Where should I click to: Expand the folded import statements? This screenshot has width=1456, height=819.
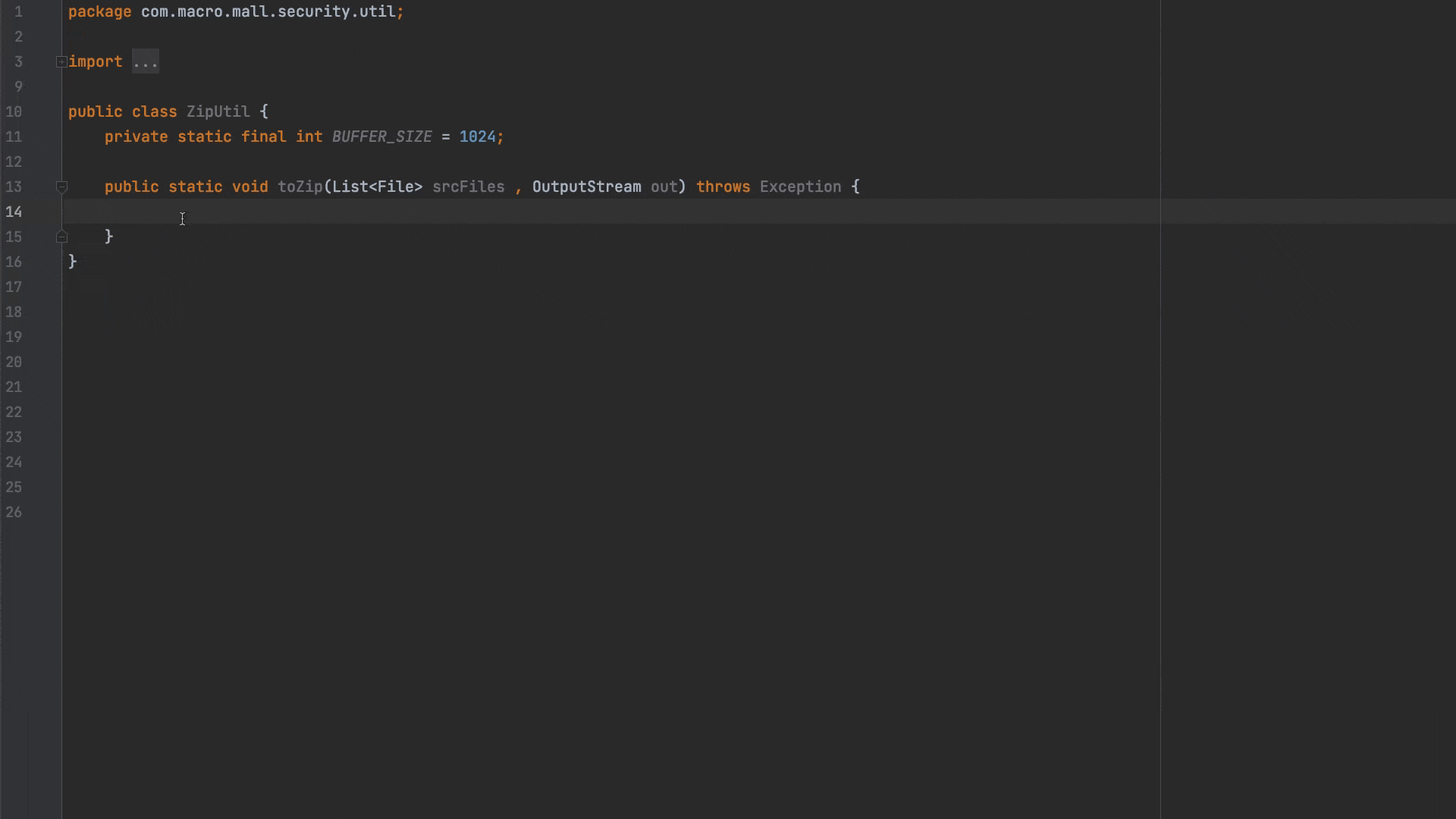(x=61, y=61)
